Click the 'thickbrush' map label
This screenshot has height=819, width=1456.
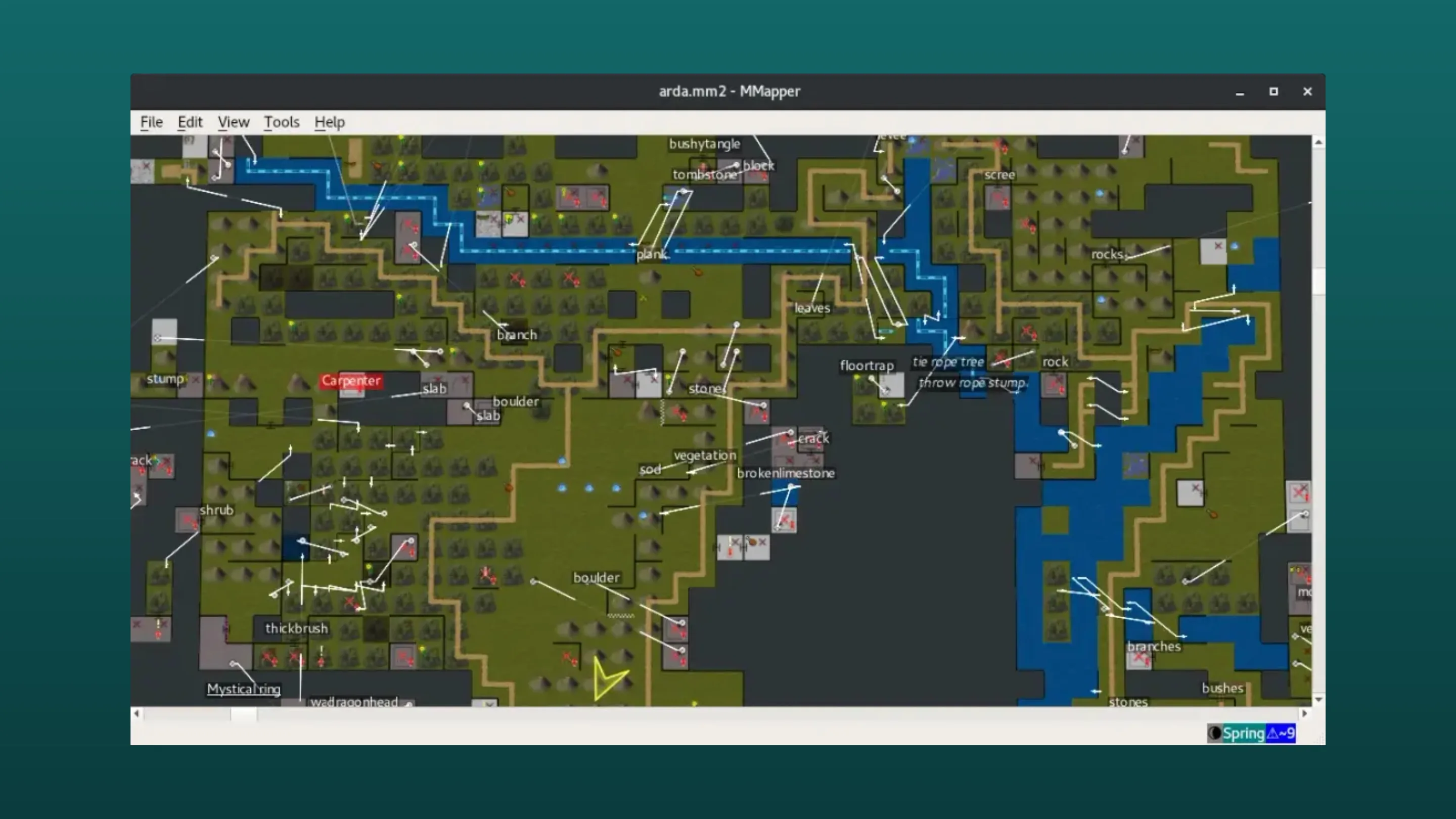(296, 628)
